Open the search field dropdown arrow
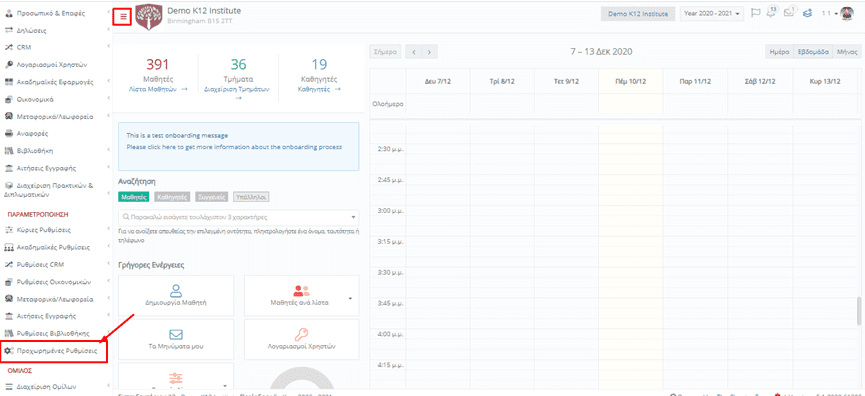This screenshot has width=865, height=396. tap(353, 217)
